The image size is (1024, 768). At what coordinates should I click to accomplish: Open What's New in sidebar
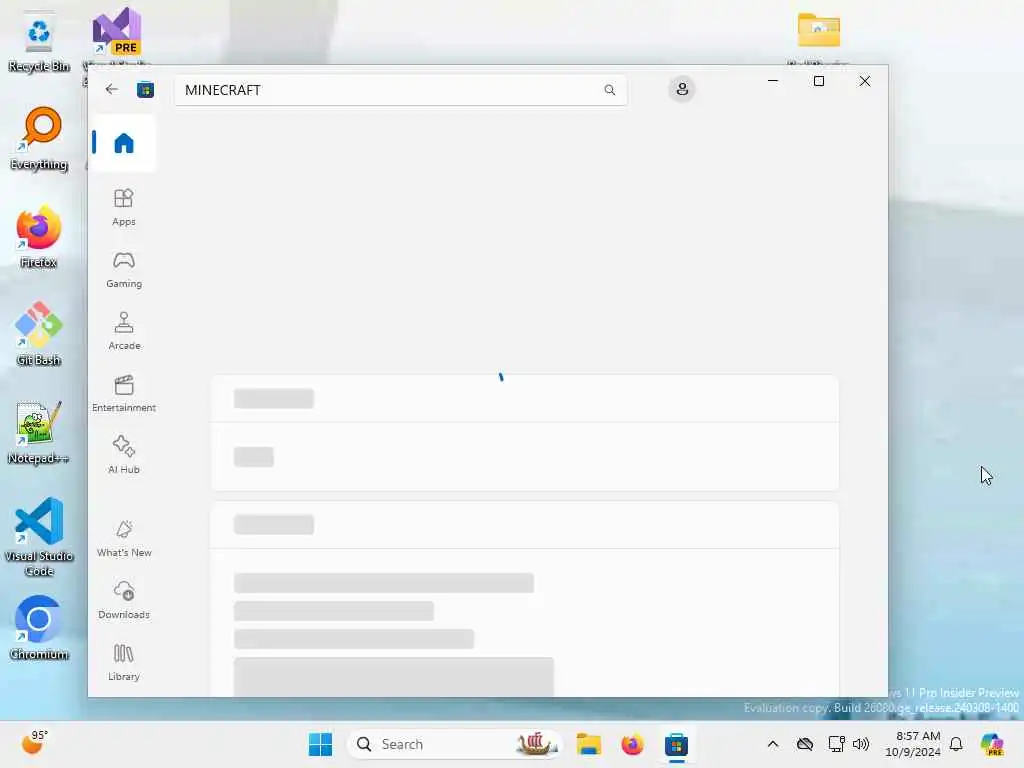coord(123,539)
